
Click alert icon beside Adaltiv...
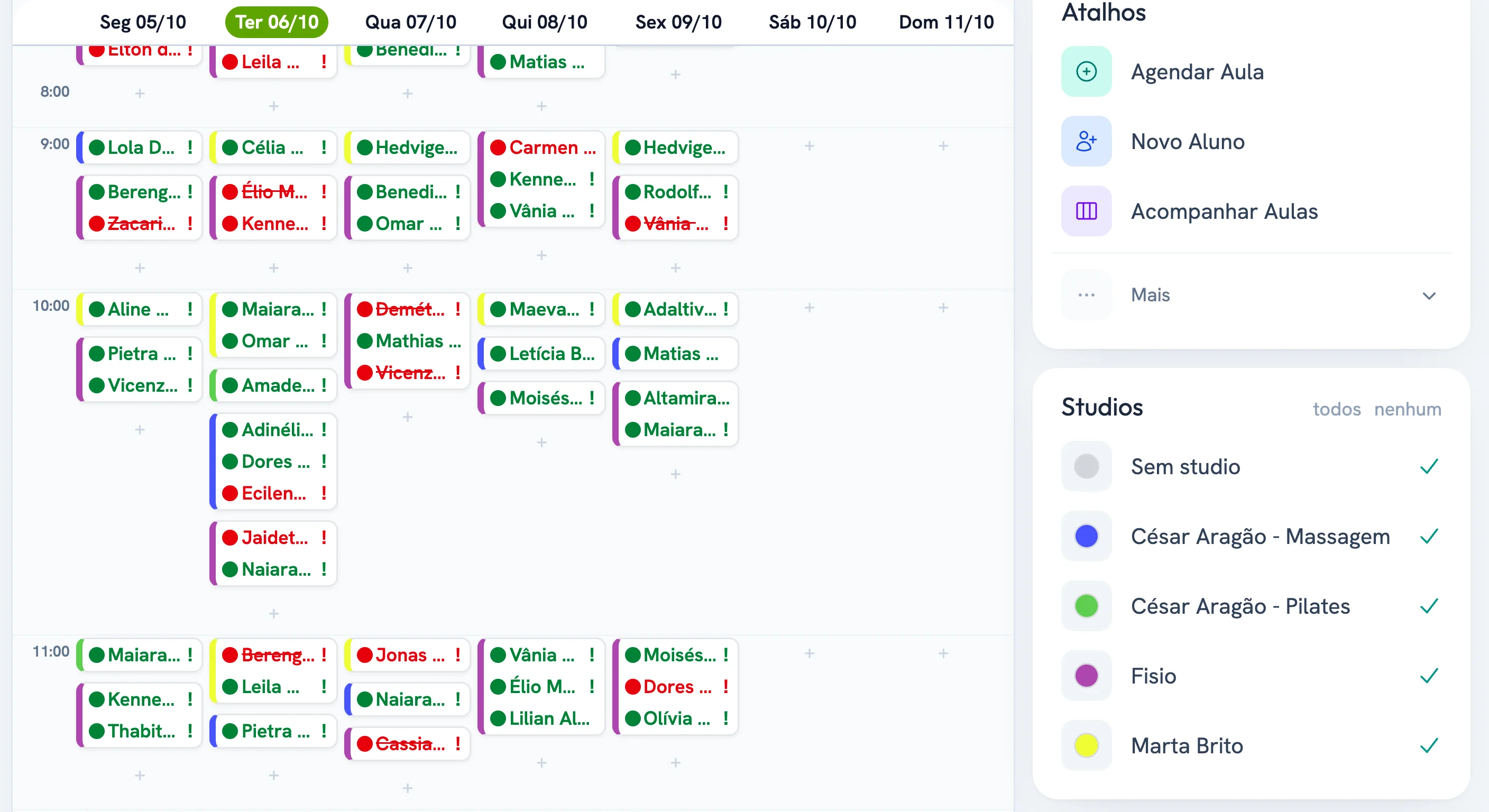(x=725, y=309)
